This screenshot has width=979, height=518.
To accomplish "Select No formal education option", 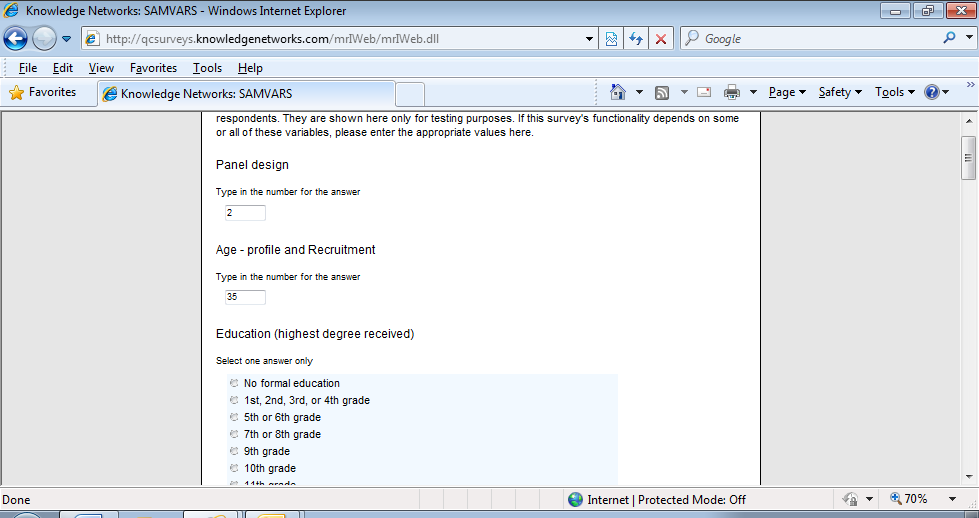I will [234, 383].
